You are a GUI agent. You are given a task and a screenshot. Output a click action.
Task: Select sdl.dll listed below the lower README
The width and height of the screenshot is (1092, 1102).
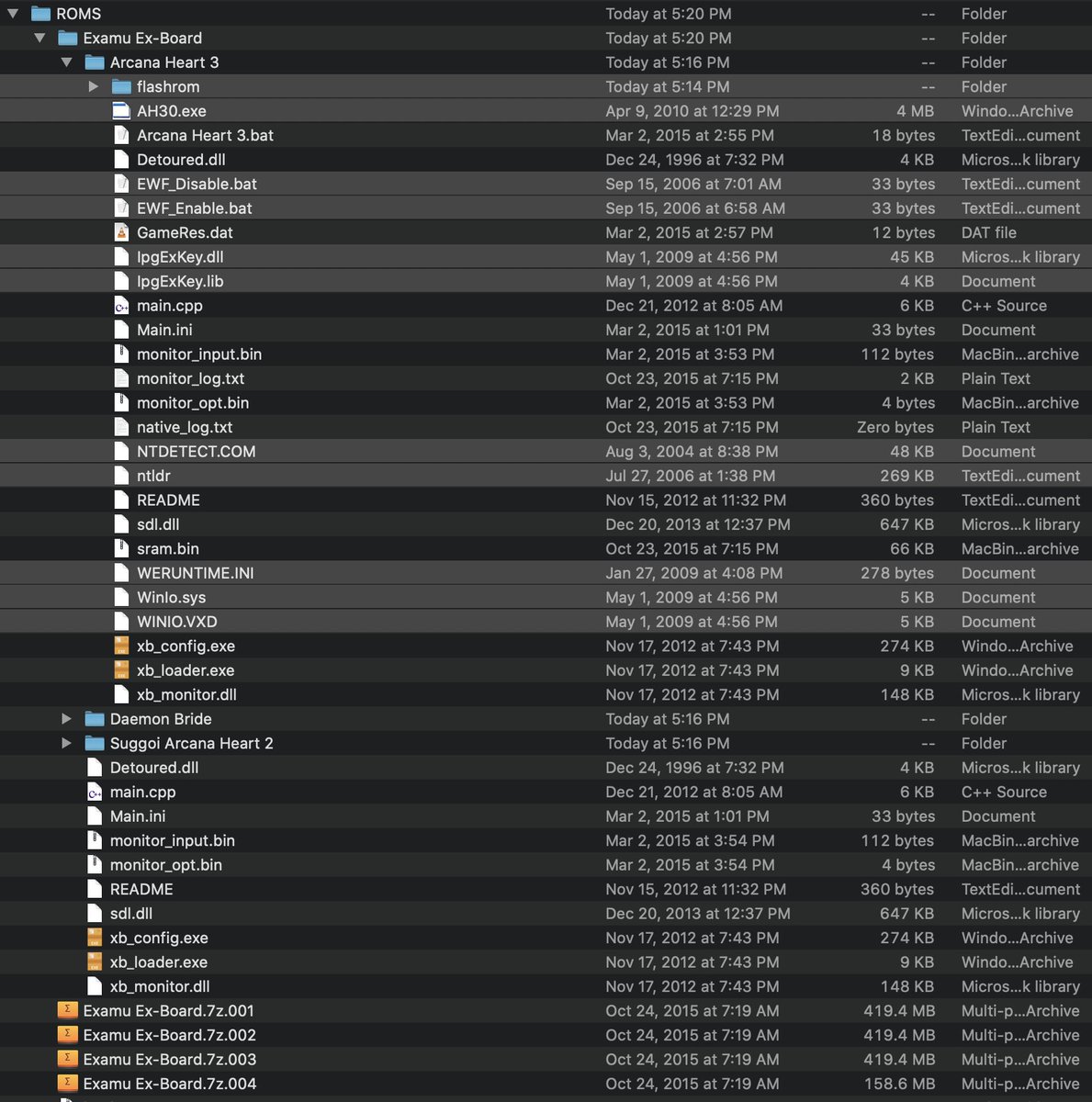pos(131,914)
